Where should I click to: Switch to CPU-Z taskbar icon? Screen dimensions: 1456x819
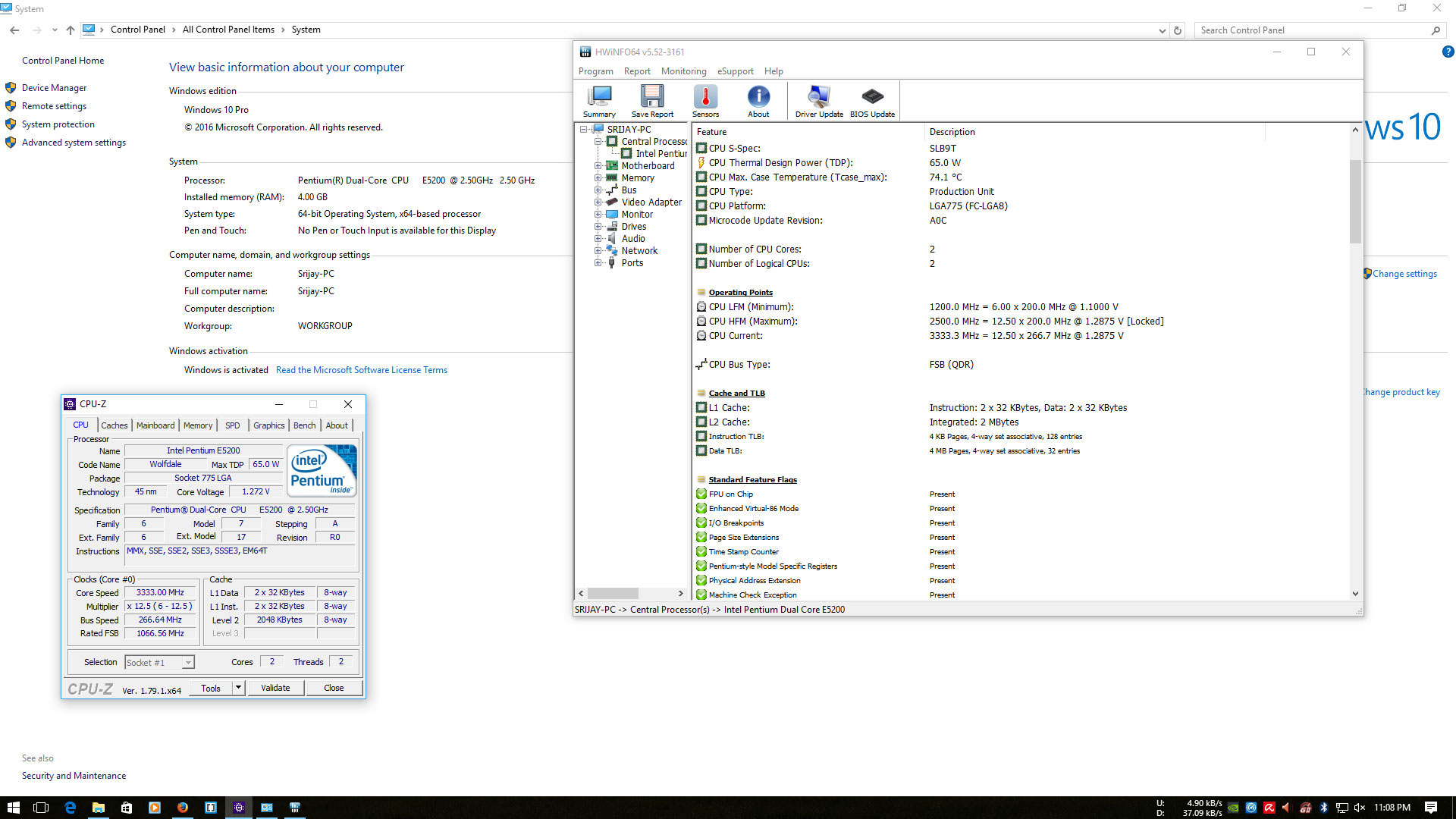pos(238,808)
